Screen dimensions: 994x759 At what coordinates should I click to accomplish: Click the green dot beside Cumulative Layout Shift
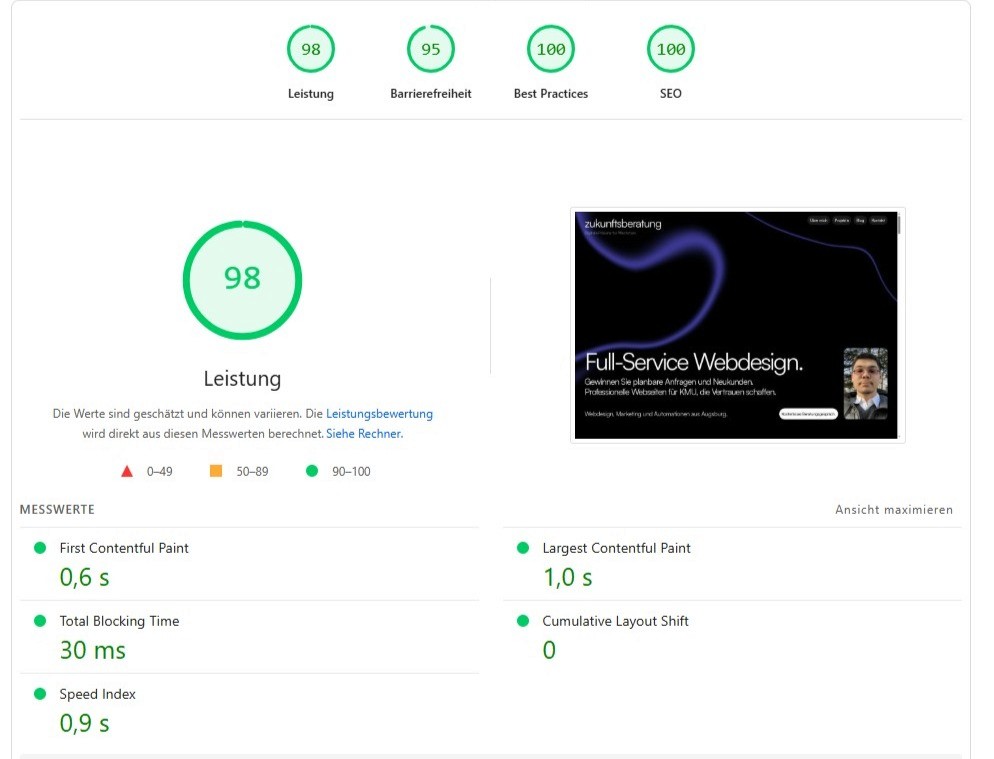pyautogui.click(x=522, y=621)
